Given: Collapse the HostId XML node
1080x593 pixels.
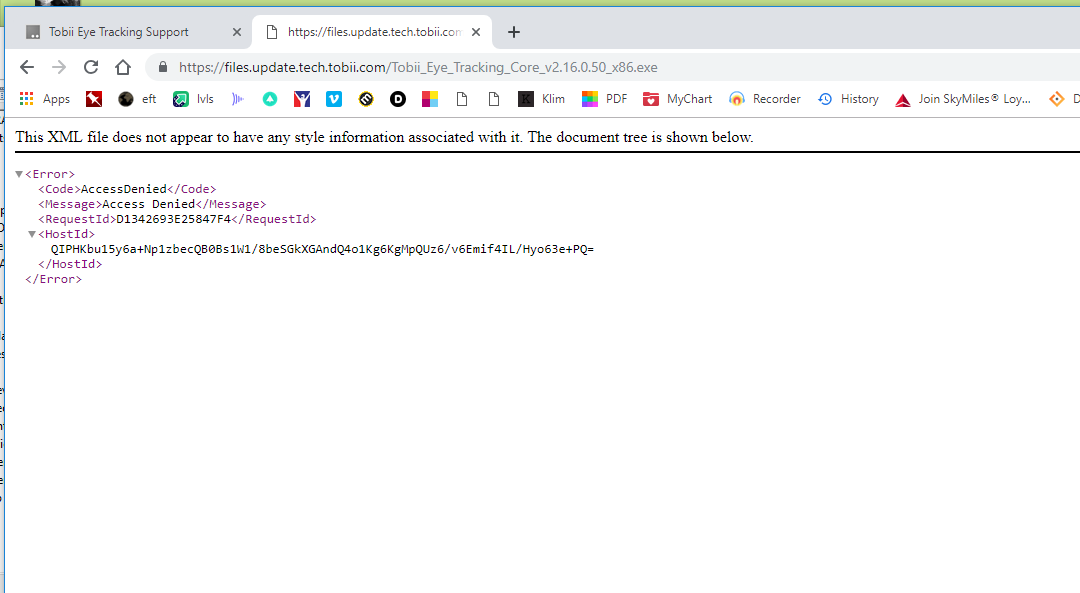Looking at the screenshot, I should coord(32,234).
